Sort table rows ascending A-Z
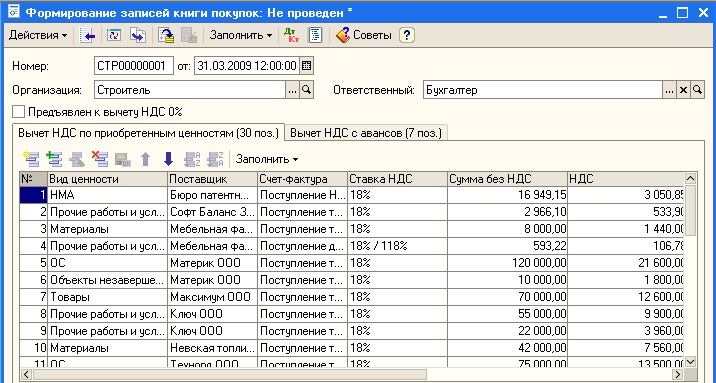This screenshot has width=716, height=383. (192, 159)
